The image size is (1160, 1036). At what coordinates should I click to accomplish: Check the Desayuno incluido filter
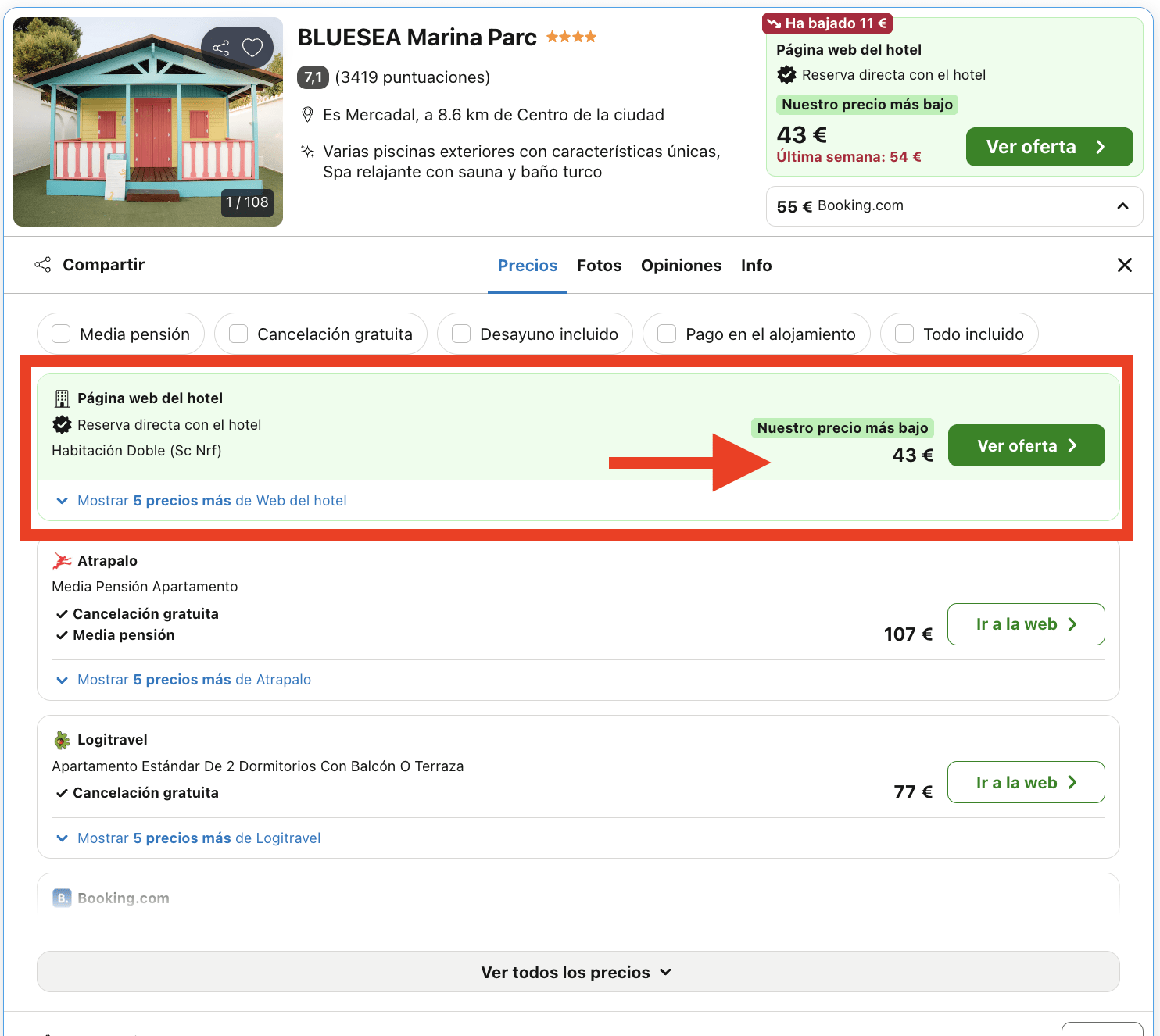pos(461,334)
